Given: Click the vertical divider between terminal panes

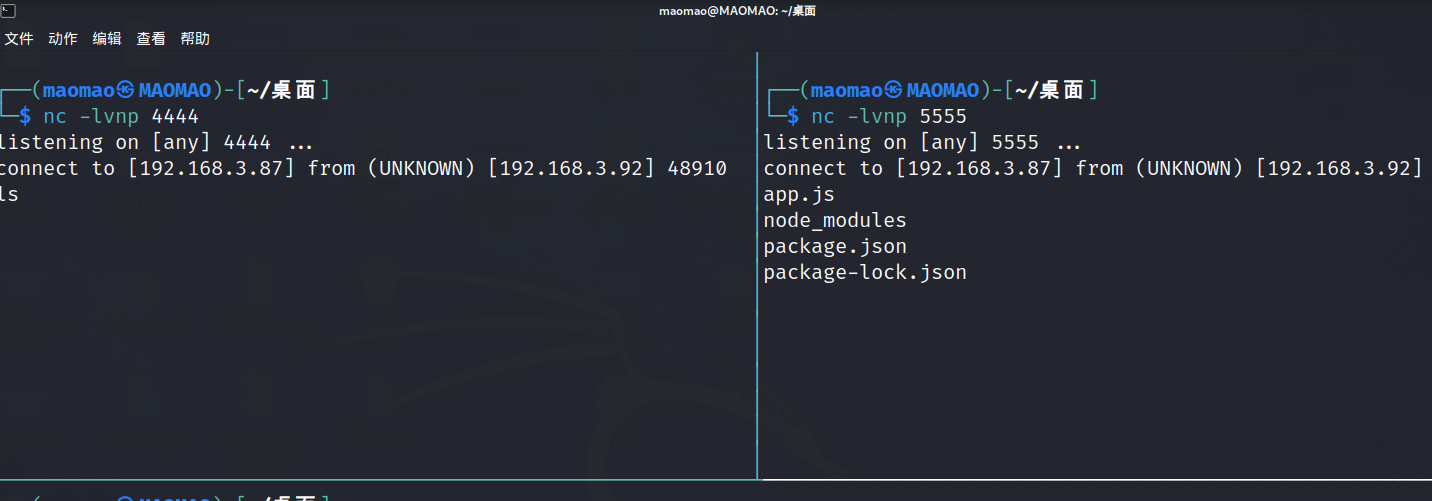Looking at the screenshot, I should click(x=757, y=300).
